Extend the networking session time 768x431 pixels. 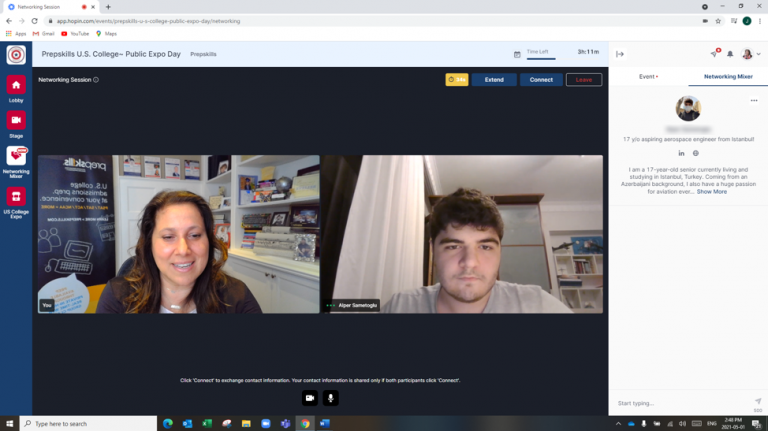tap(494, 80)
